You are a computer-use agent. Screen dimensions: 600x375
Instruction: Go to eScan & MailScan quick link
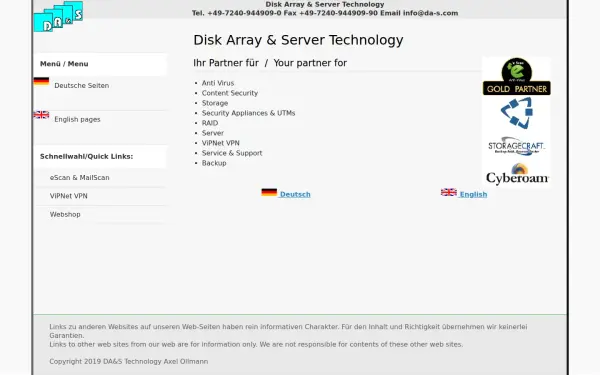click(80, 178)
